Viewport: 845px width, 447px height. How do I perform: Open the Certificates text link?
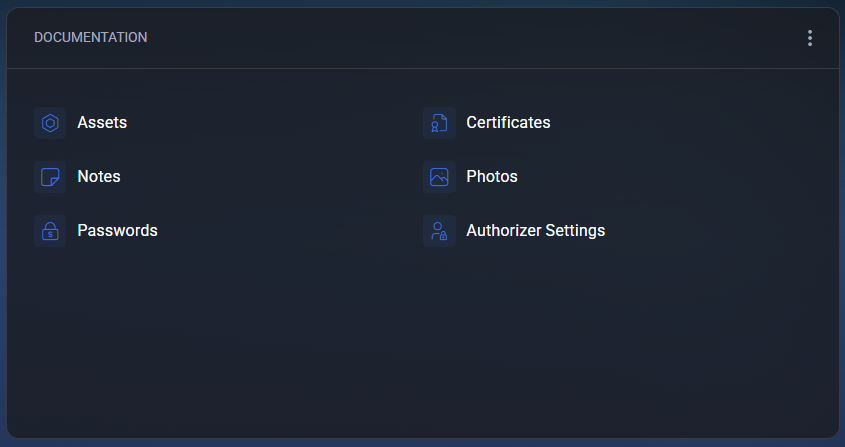click(508, 123)
